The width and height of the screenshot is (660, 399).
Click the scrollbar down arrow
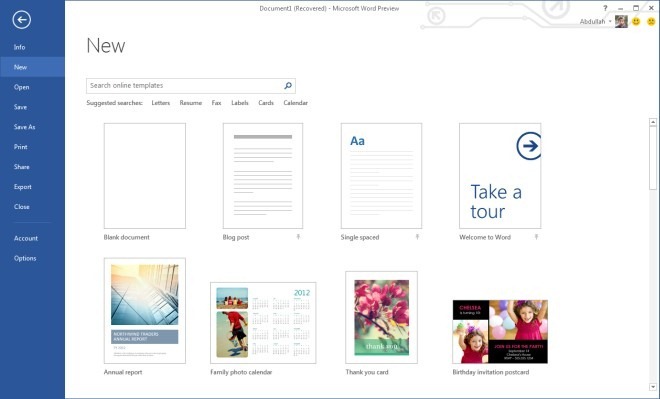tap(653, 387)
